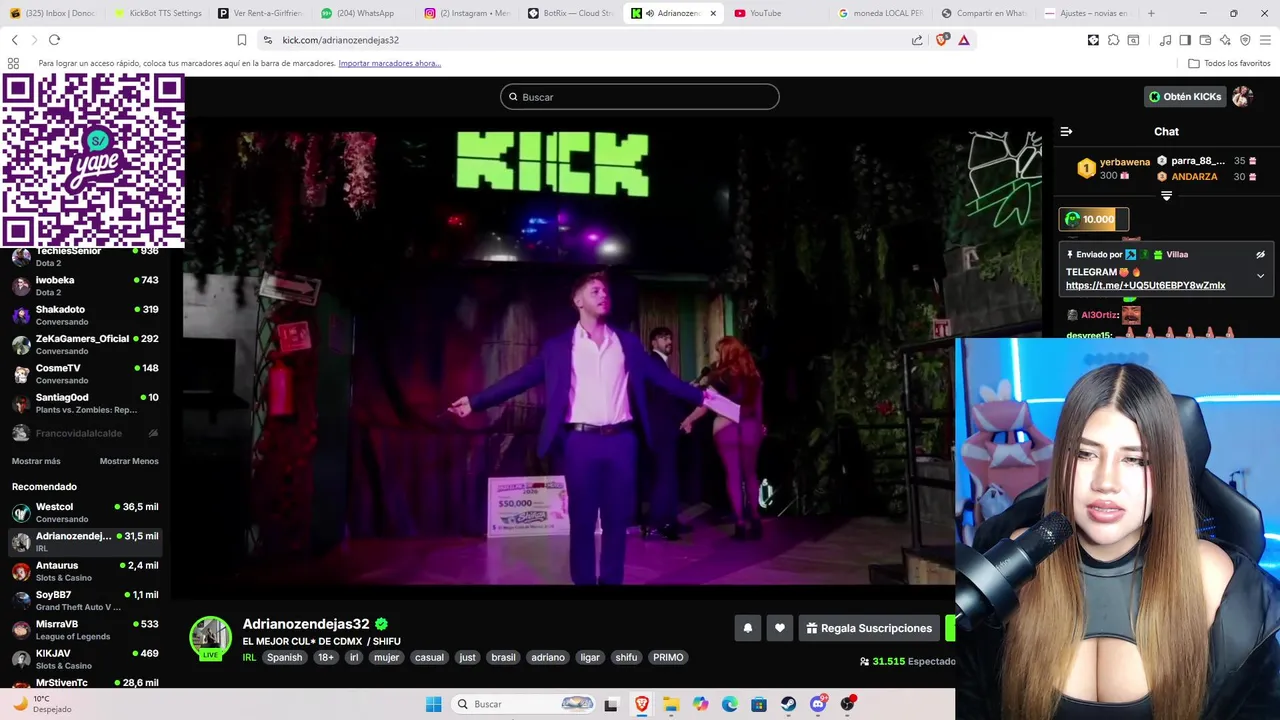The height and width of the screenshot is (720, 1280).
Task: Click Regala Suscripciones button
Action: tap(869, 628)
